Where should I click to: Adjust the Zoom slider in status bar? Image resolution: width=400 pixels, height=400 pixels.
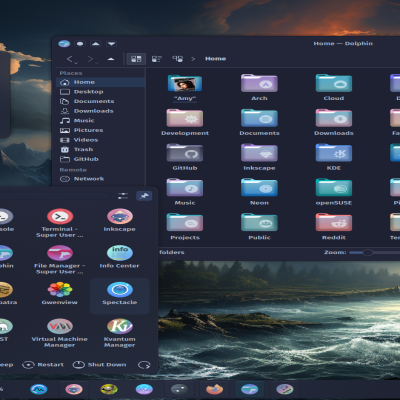374,252
